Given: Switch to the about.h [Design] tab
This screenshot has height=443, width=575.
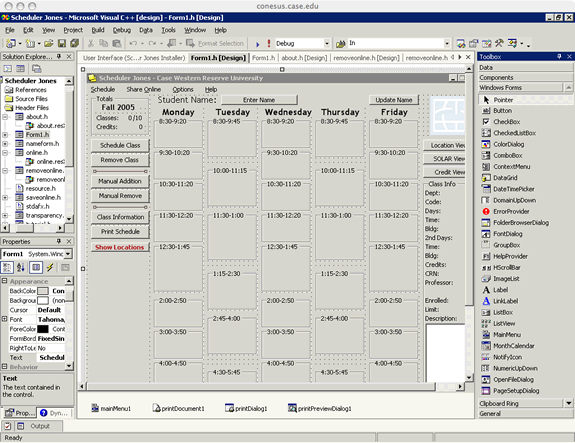Looking at the screenshot, I should coord(304,58).
